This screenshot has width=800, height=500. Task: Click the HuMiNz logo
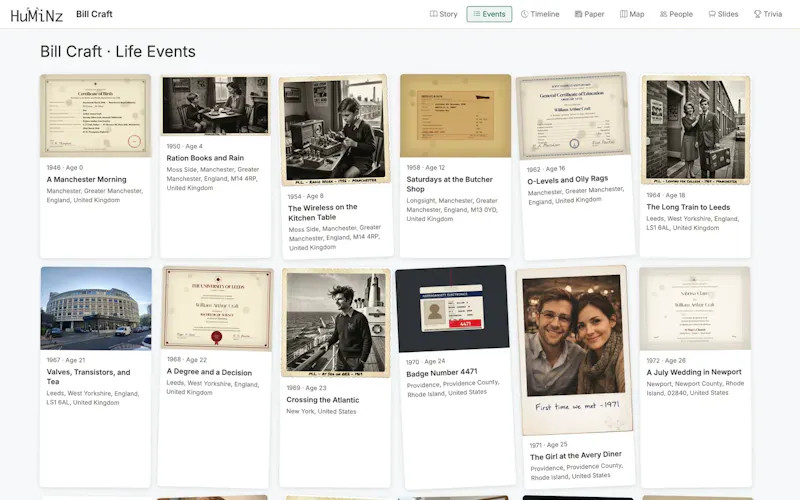pos(36,14)
